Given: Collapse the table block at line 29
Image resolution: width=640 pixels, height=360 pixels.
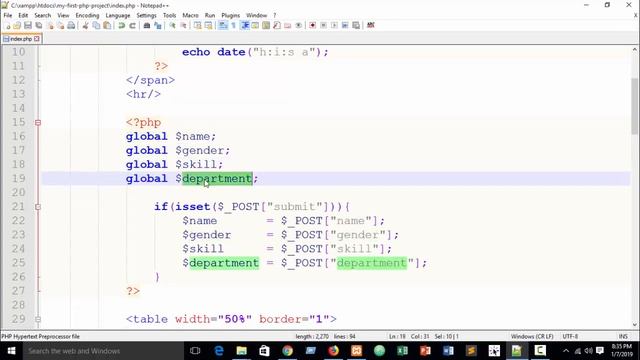Looking at the screenshot, I should pyautogui.click(x=38, y=319).
